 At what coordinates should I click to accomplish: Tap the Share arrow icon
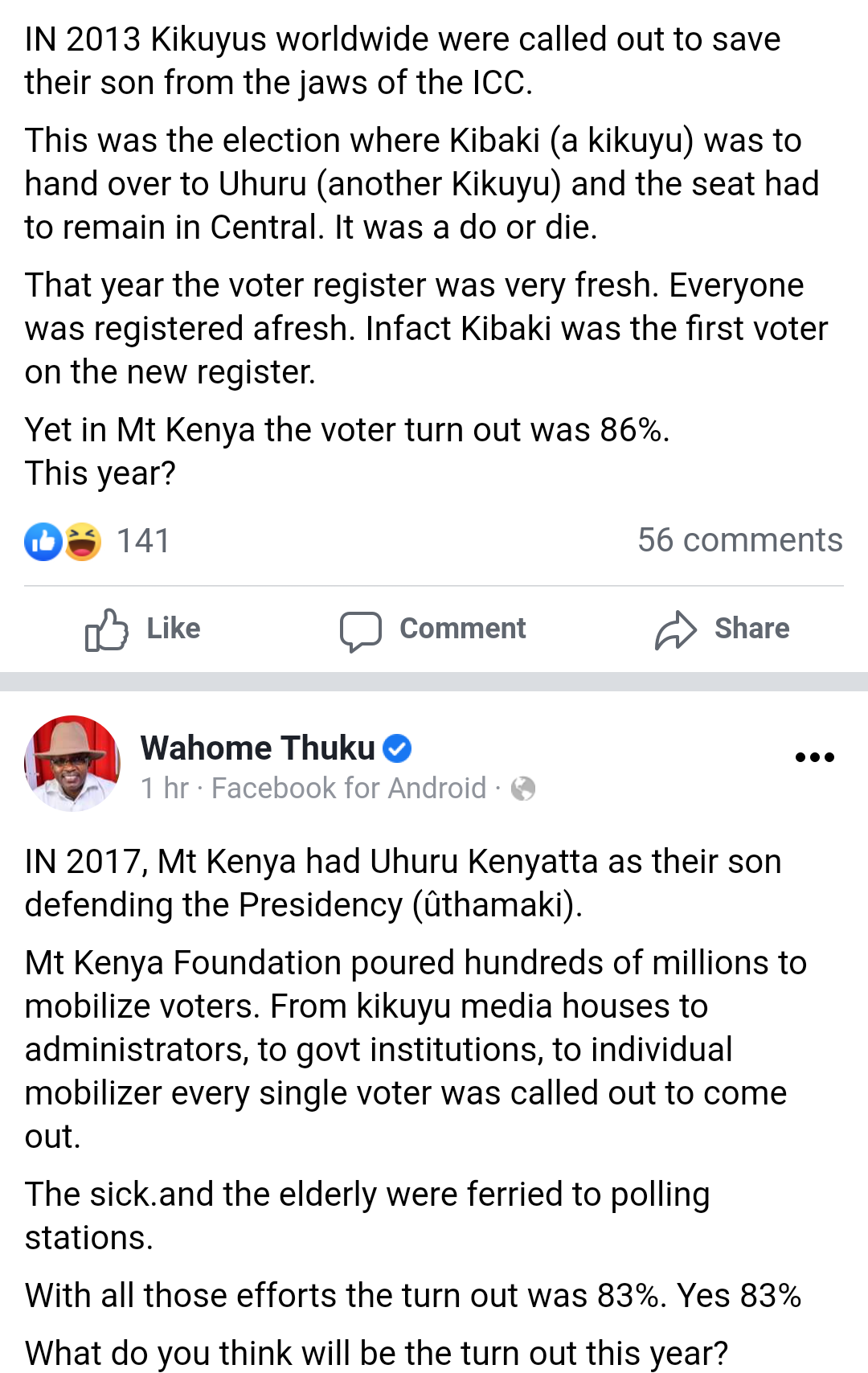tap(675, 629)
